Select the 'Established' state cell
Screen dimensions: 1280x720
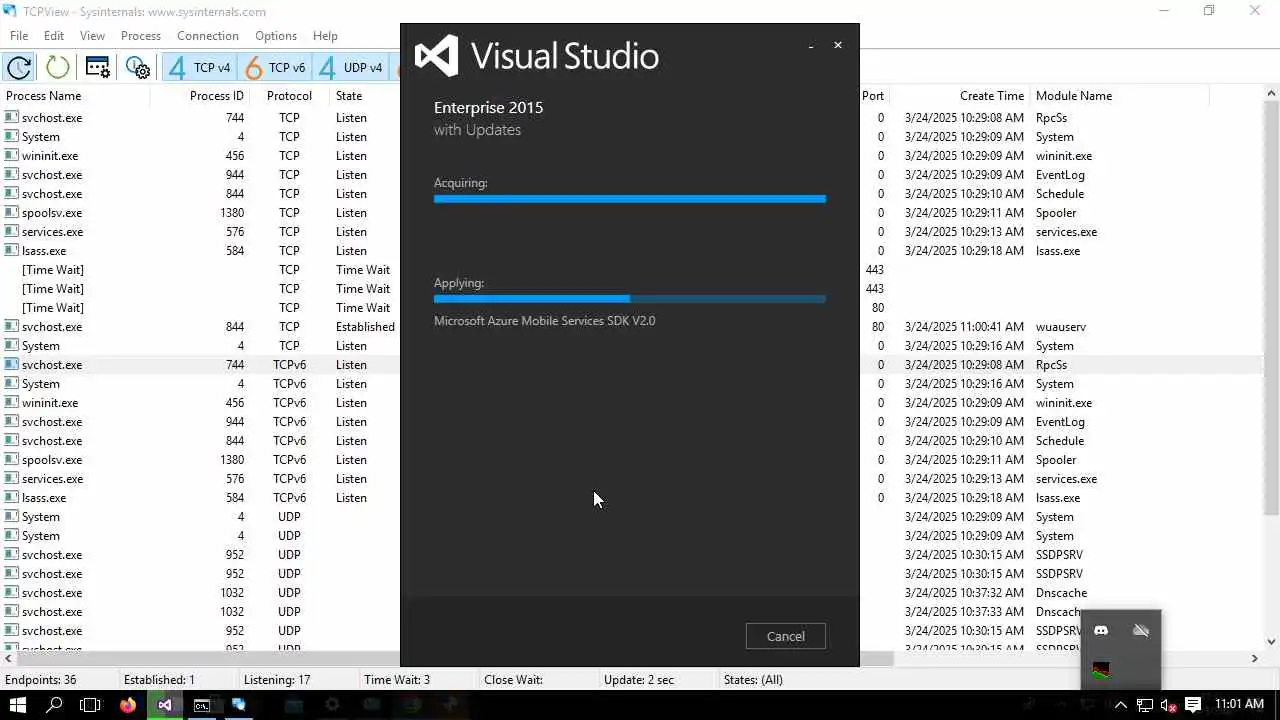[365, 327]
